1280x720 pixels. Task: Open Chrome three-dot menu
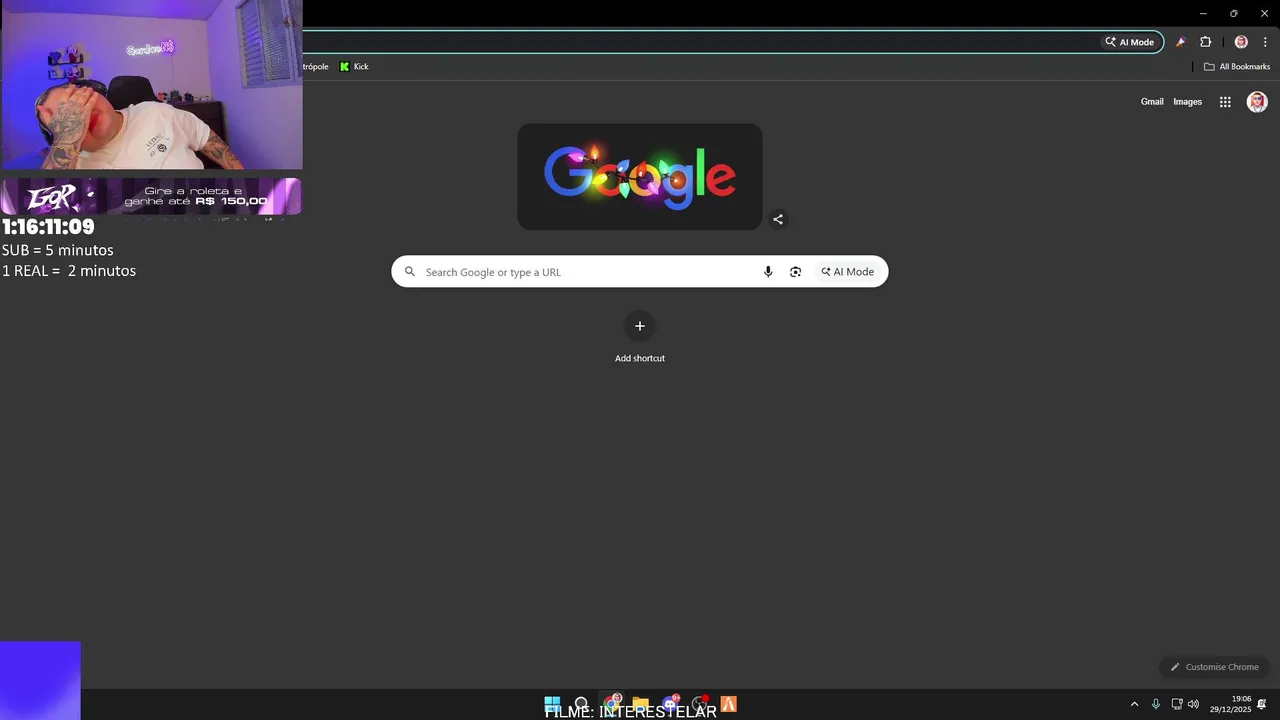pyautogui.click(x=1265, y=42)
